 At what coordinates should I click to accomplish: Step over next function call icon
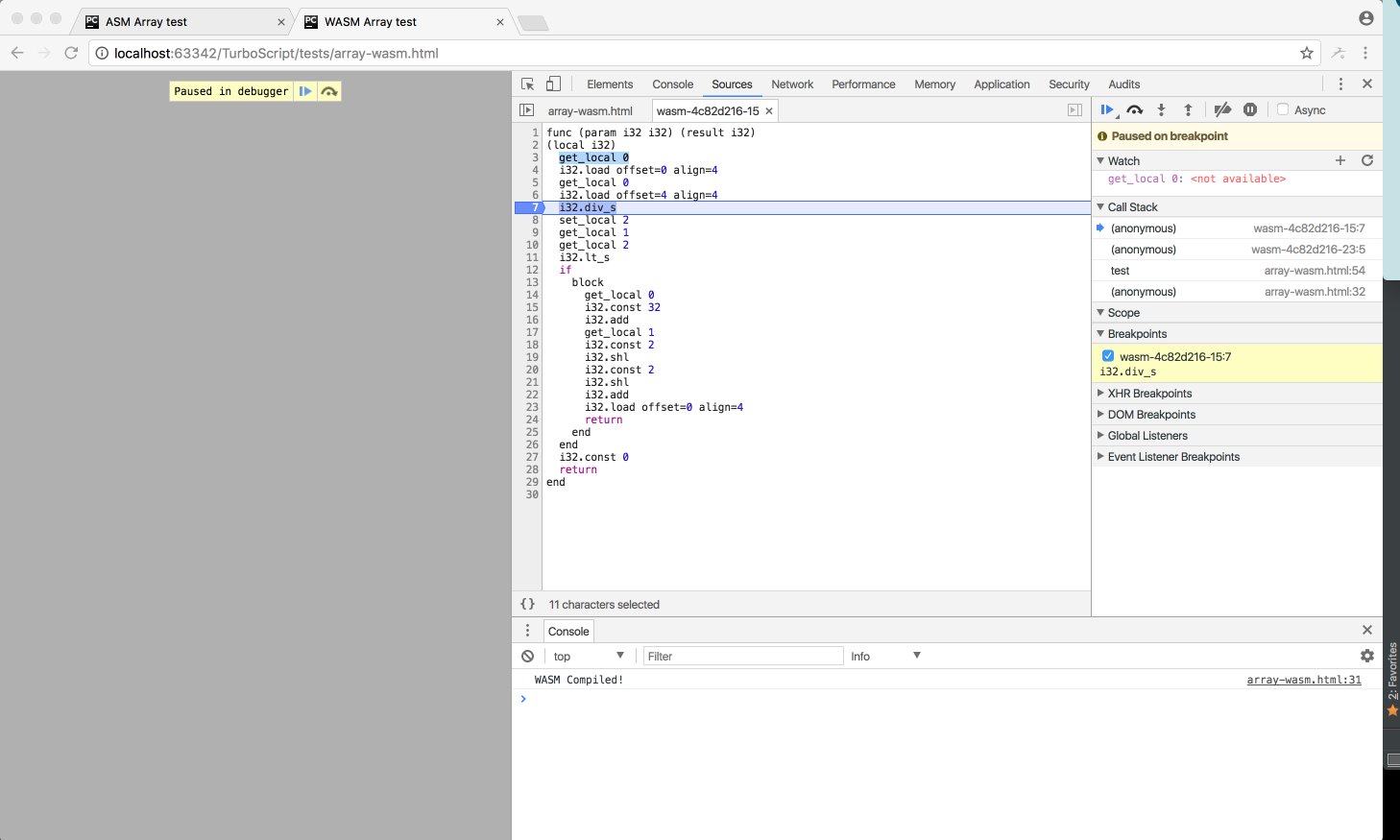coord(1135,110)
